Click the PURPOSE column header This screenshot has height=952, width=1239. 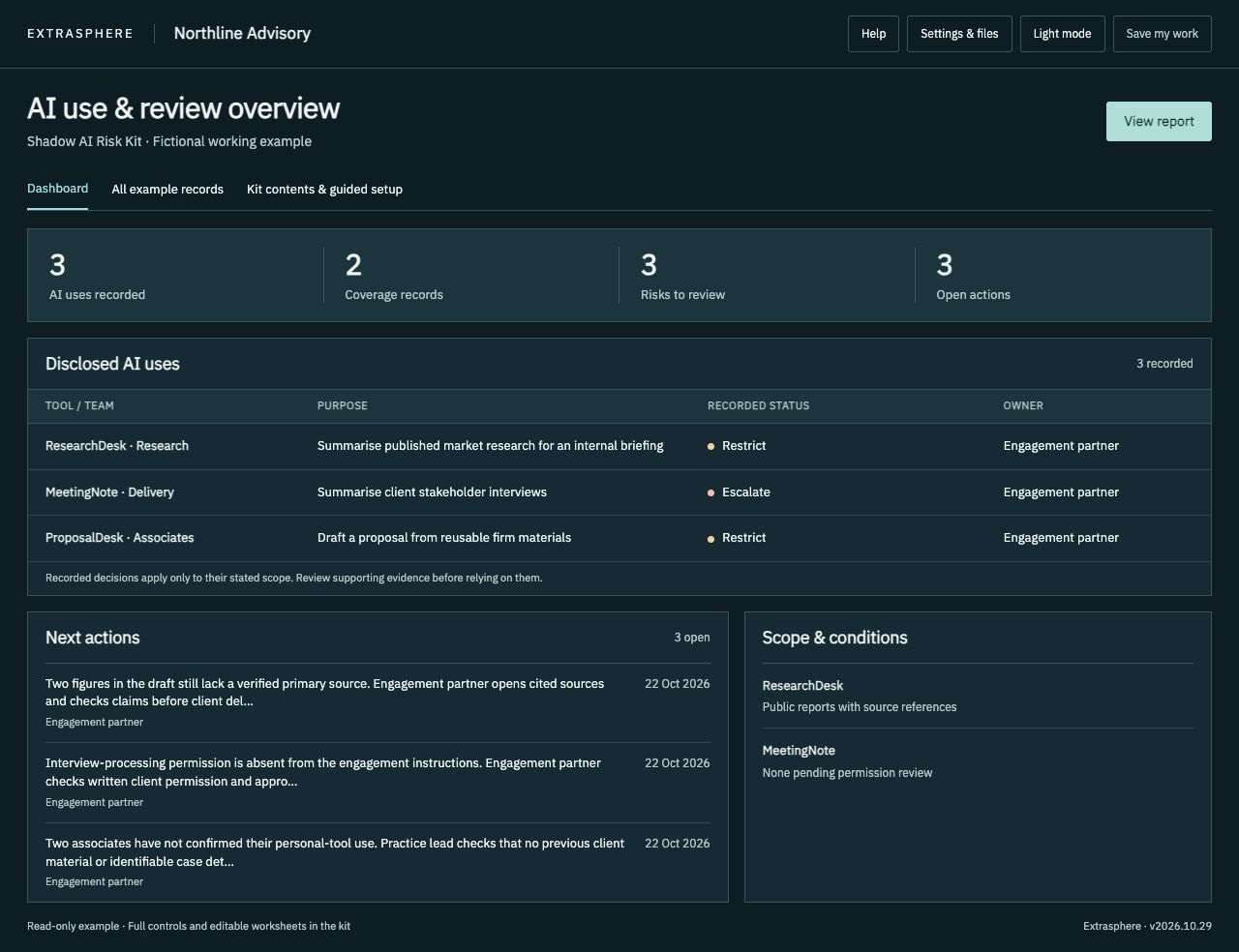(x=343, y=406)
